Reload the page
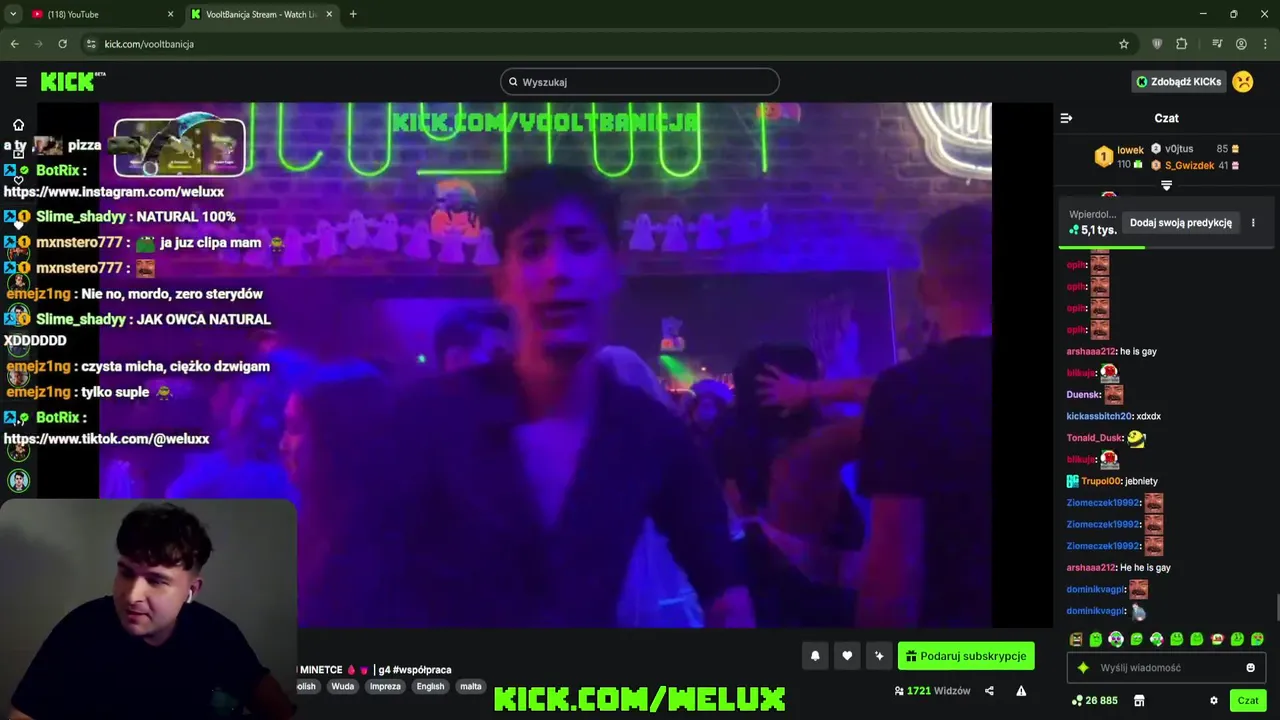 (62, 44)
